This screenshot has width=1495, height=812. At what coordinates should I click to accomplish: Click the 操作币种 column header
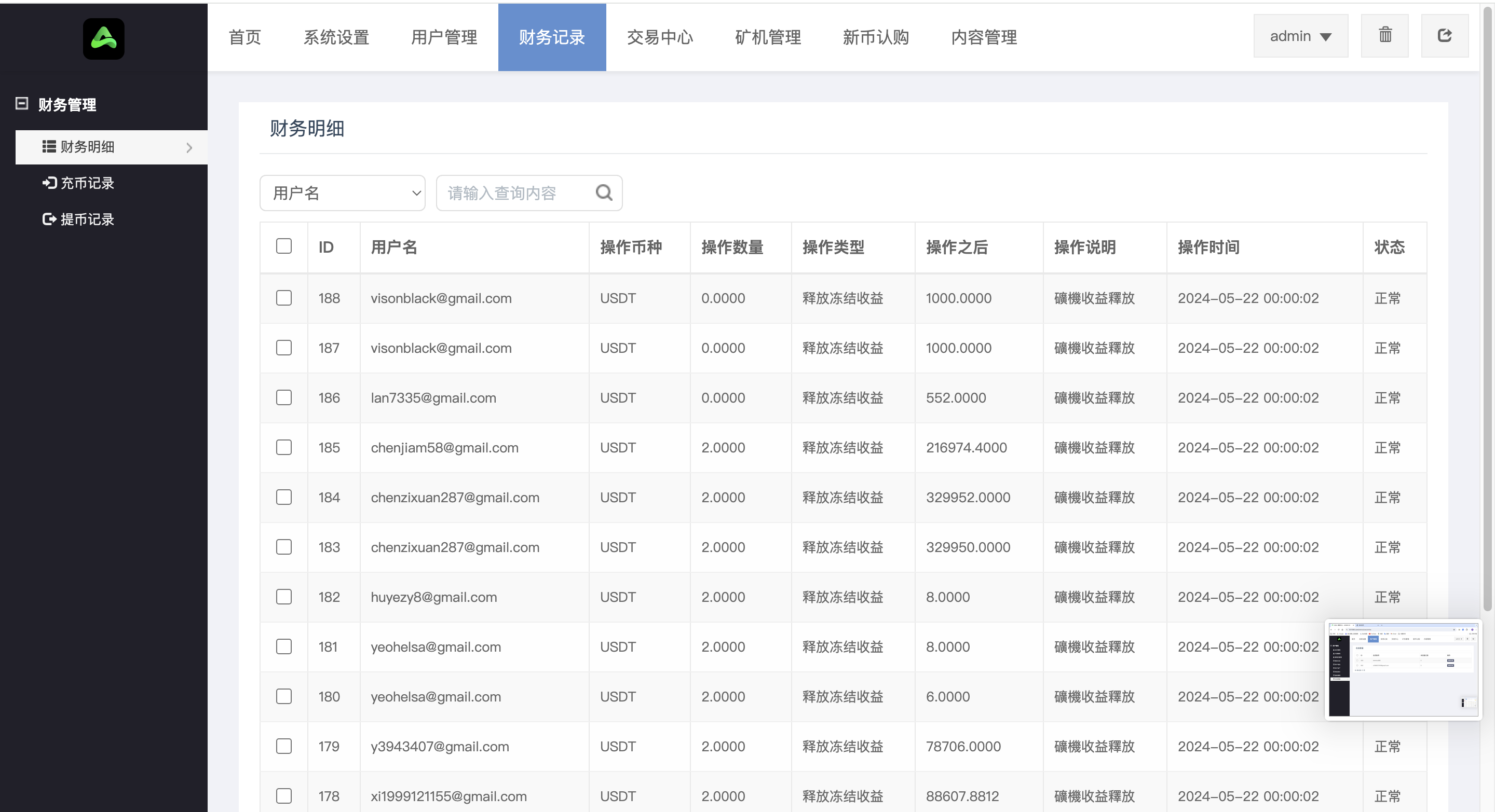pos(631,247)
